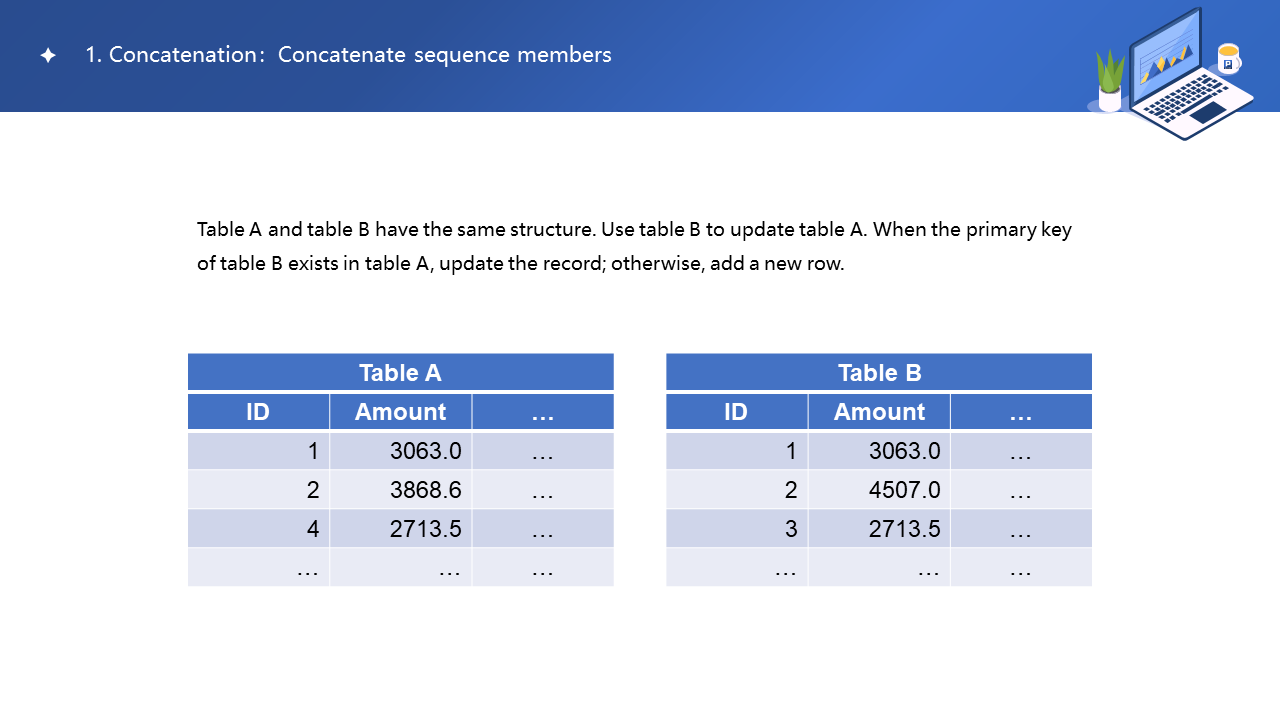Click the Amount column header in Table A
The height and width of the screenshot is (720, 1280).
[400, 412]
